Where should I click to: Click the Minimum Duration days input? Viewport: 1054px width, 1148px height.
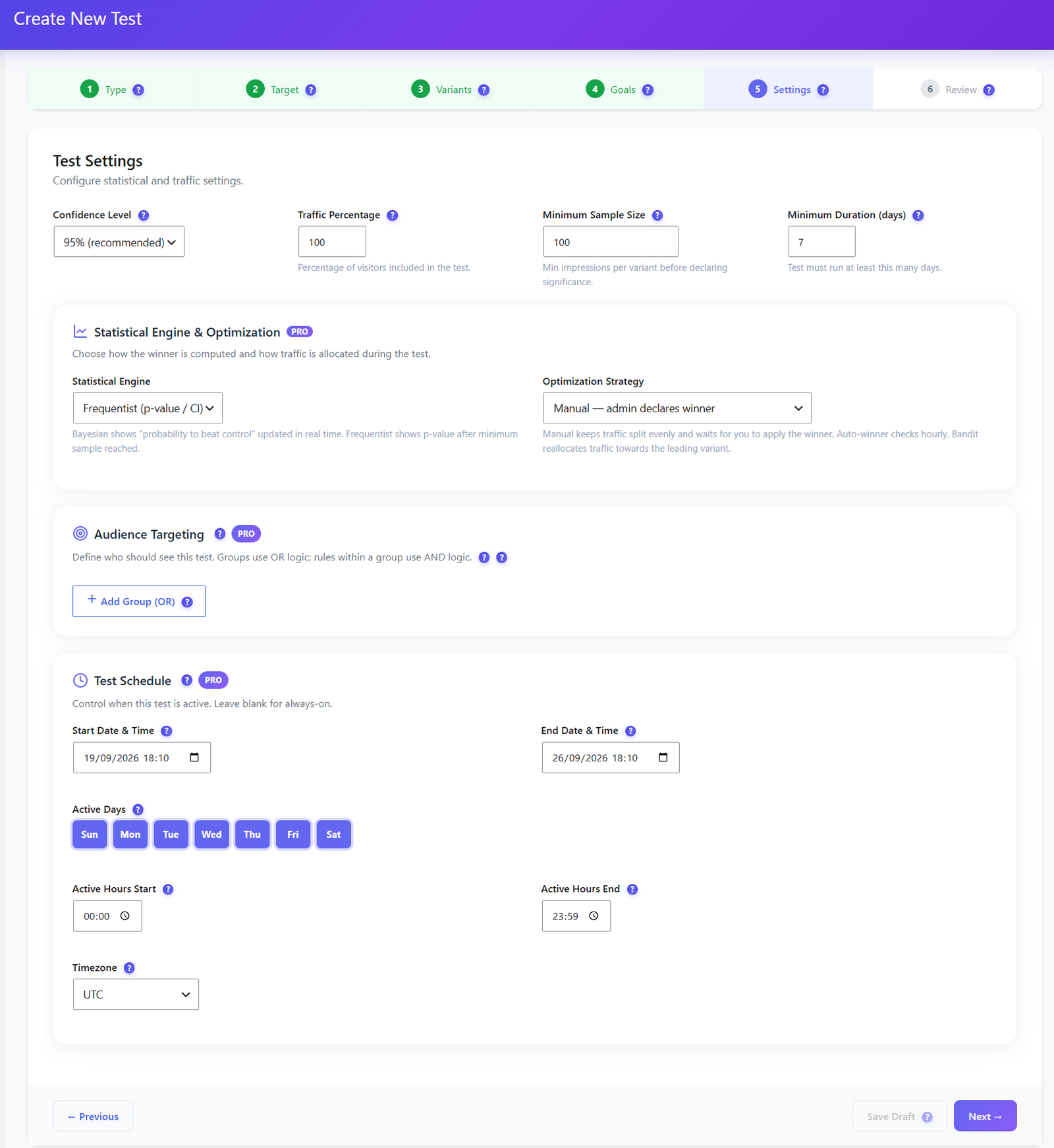click(x=822, y=242)
